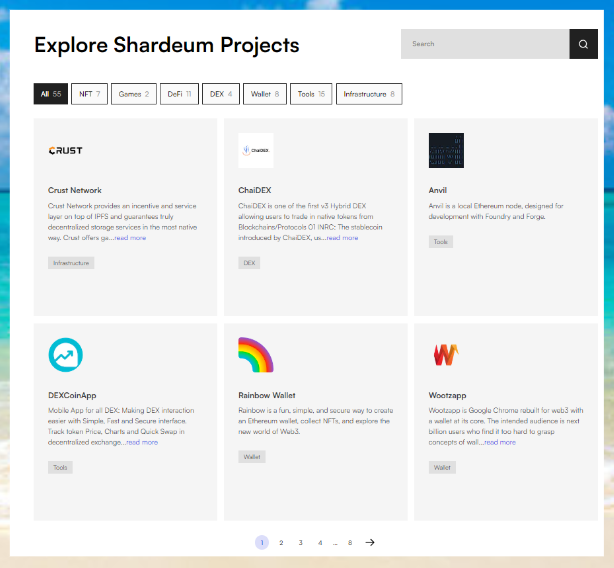Jump to last page 8
614x568 pixels.
(350, 543)
